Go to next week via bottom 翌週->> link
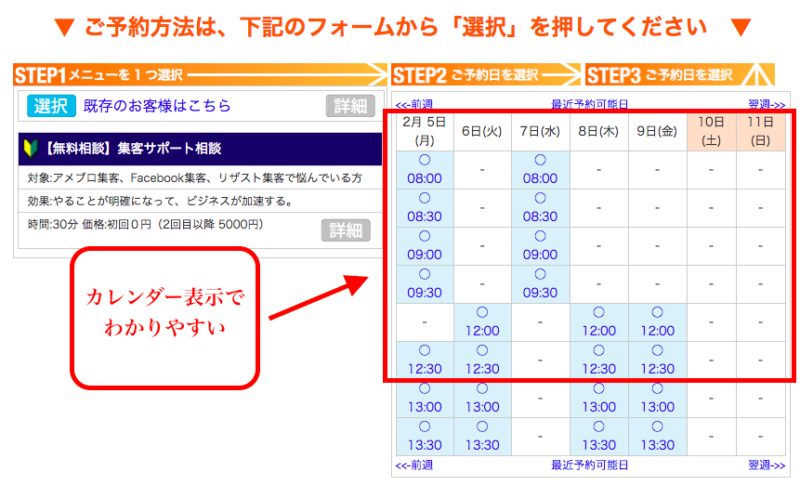This screenshot has height=485, width=800. tap(766, 465)
